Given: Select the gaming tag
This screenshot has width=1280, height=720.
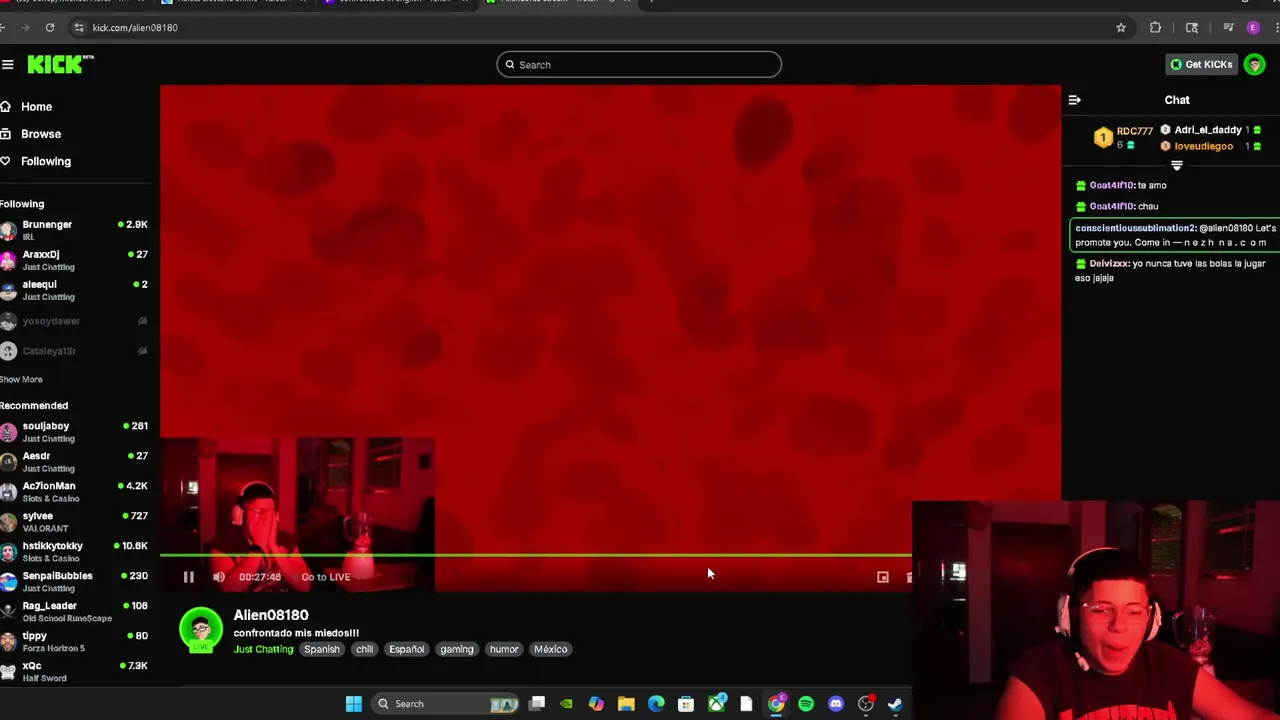Looking at the screenshot, I should tap(456, 649).
